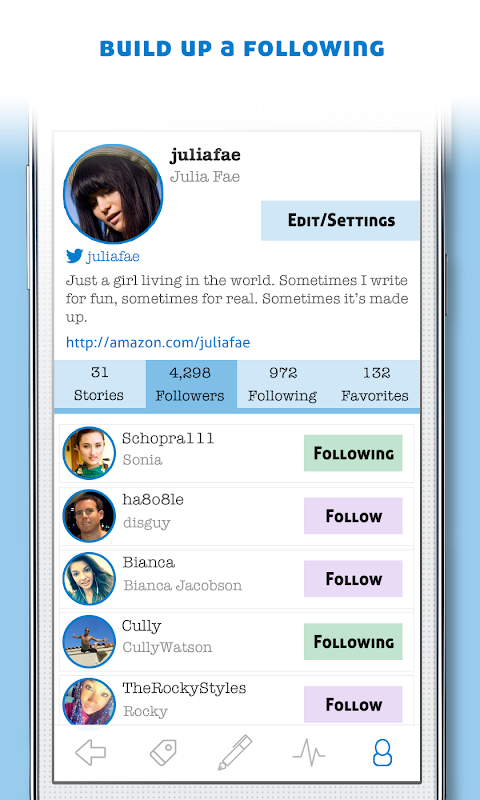Open the 972 Following tab
Viewport: 480px width, 800px height.
pyautogui.click(x=283, y=384)
